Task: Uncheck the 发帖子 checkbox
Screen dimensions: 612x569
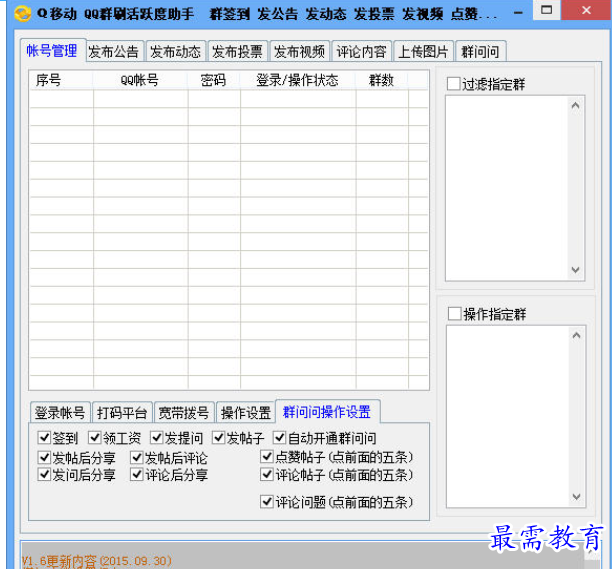Action: point(219,437)
